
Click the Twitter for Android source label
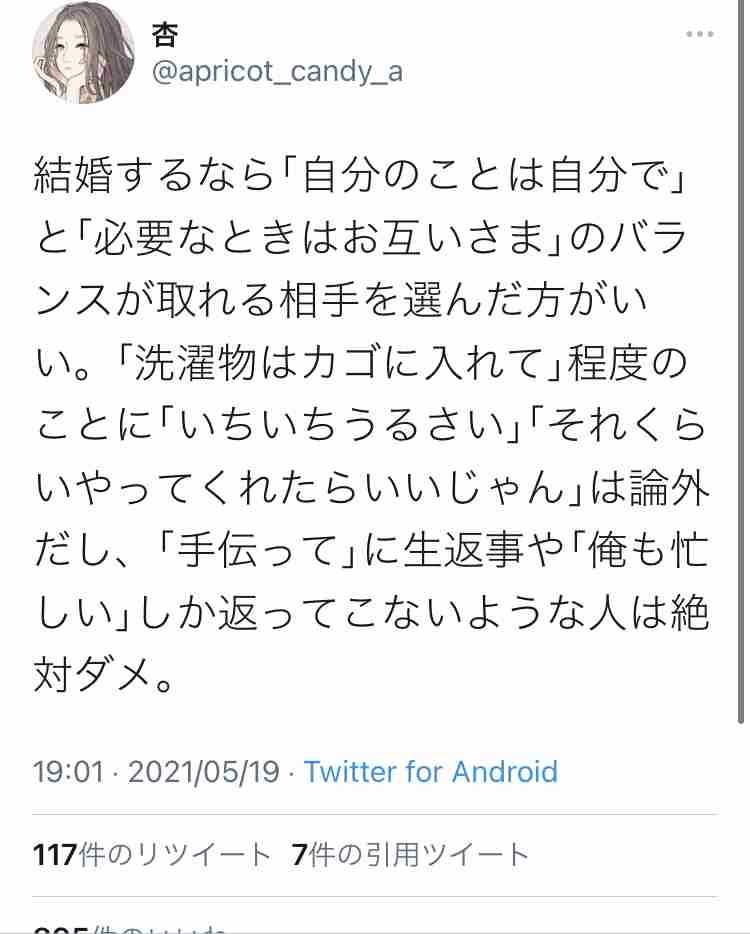pos(432,773)
